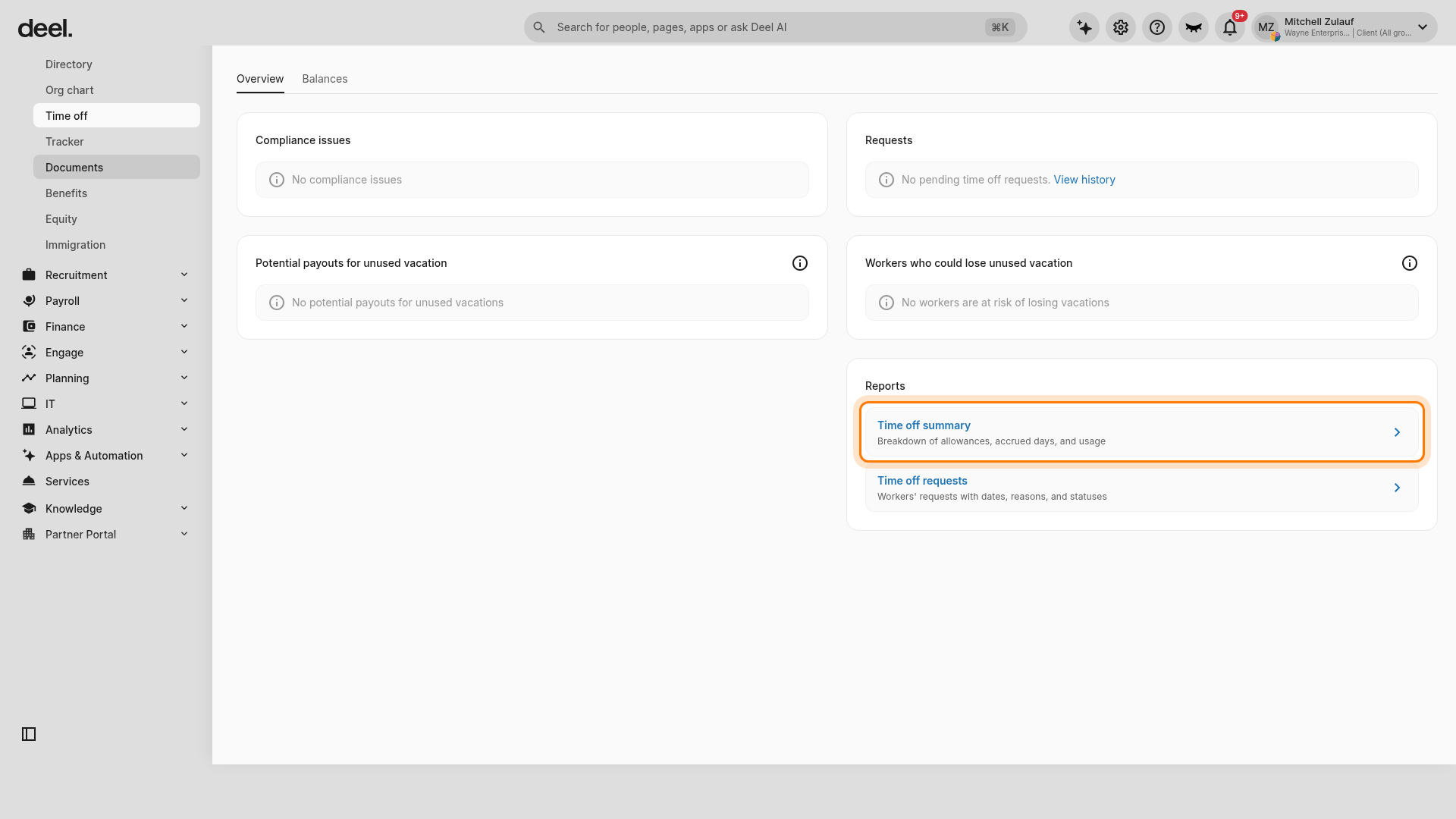Expand the Payroll menu chevron
The height and width of the screenshot is (819, 1456).
(x=184, y=300)
